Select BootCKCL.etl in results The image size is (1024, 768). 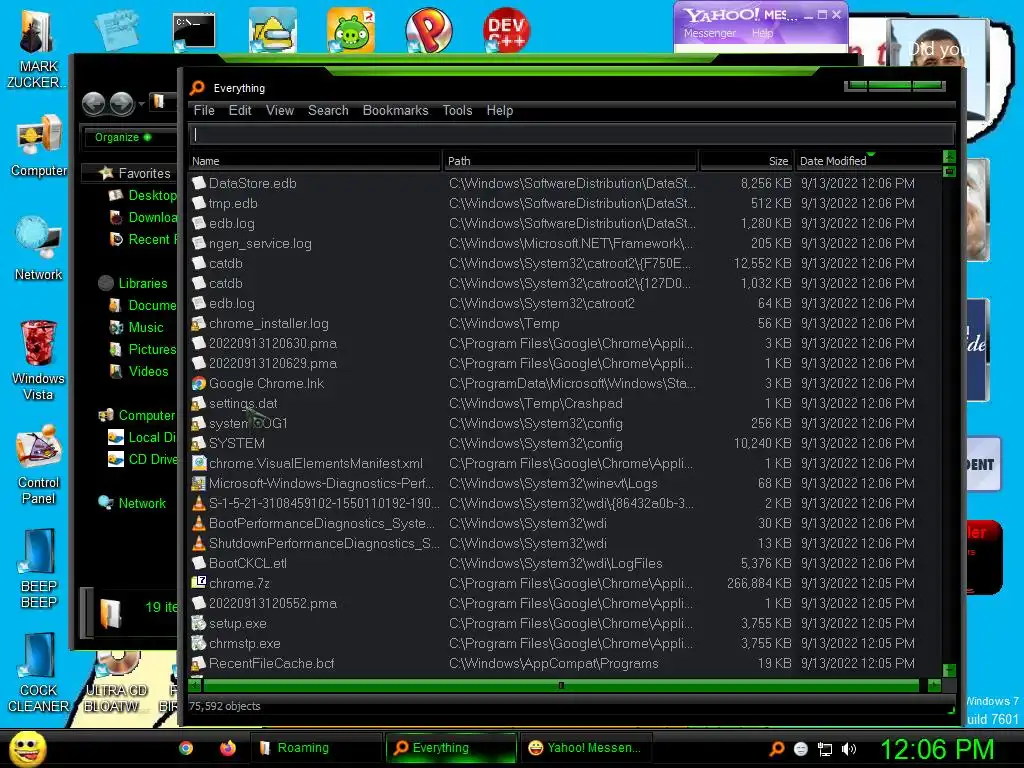[565, 564]
